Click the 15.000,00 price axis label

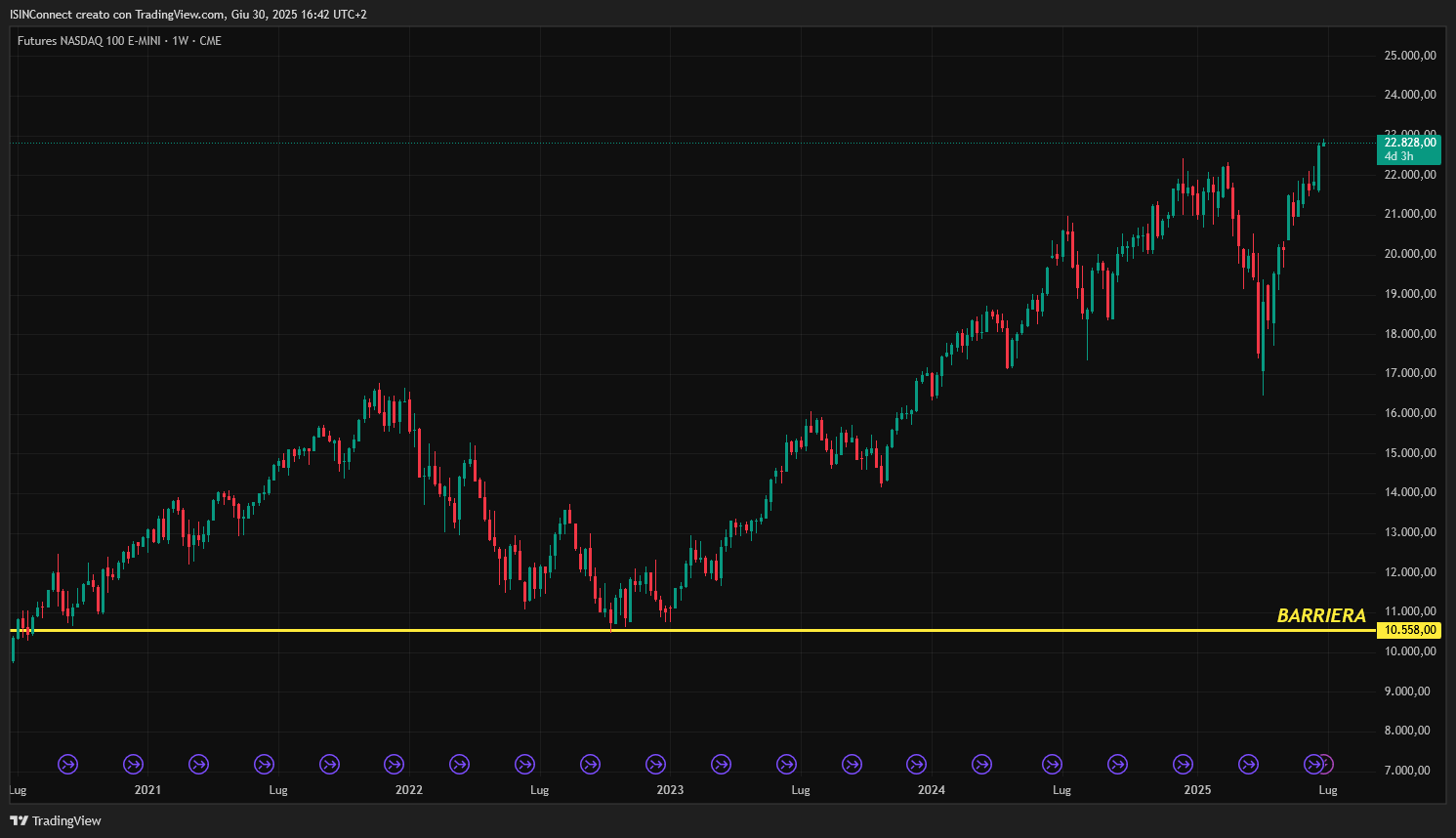[x=1410, y=453]
